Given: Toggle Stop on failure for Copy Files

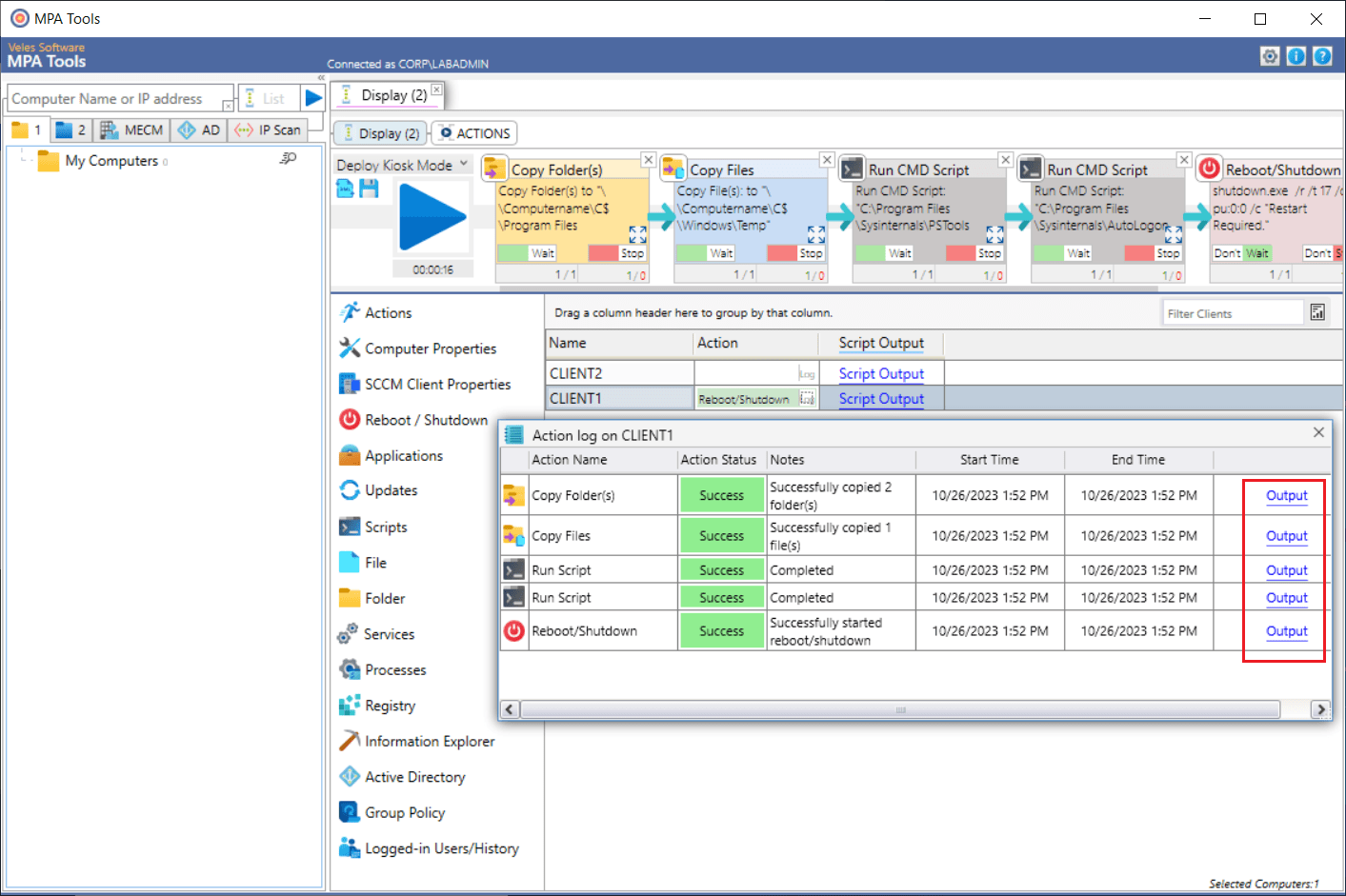Looking at the screenshot, I should point(796,253).
